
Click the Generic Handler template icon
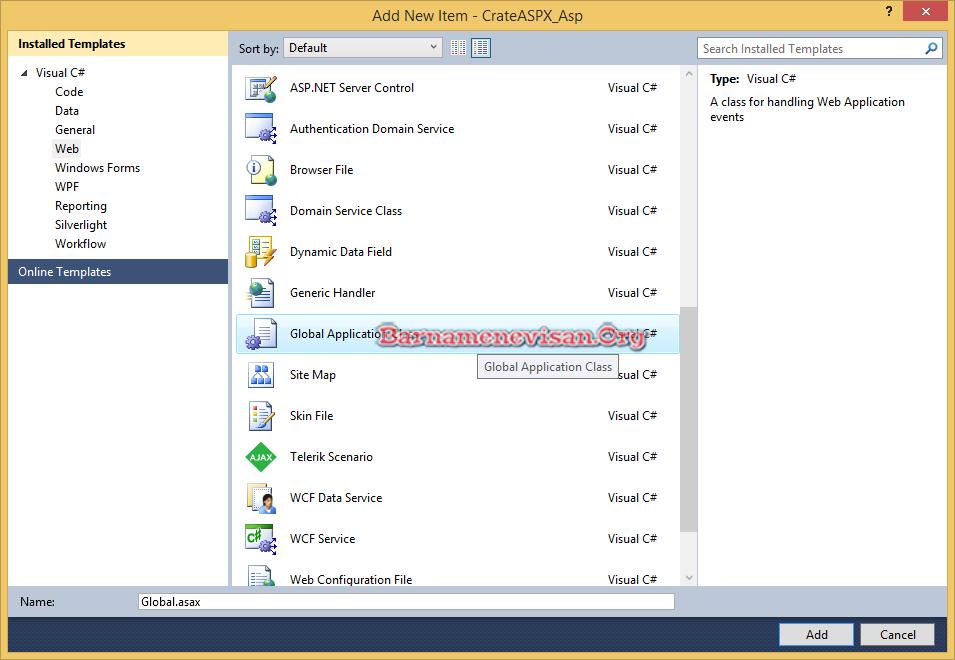tap(260, 293)
